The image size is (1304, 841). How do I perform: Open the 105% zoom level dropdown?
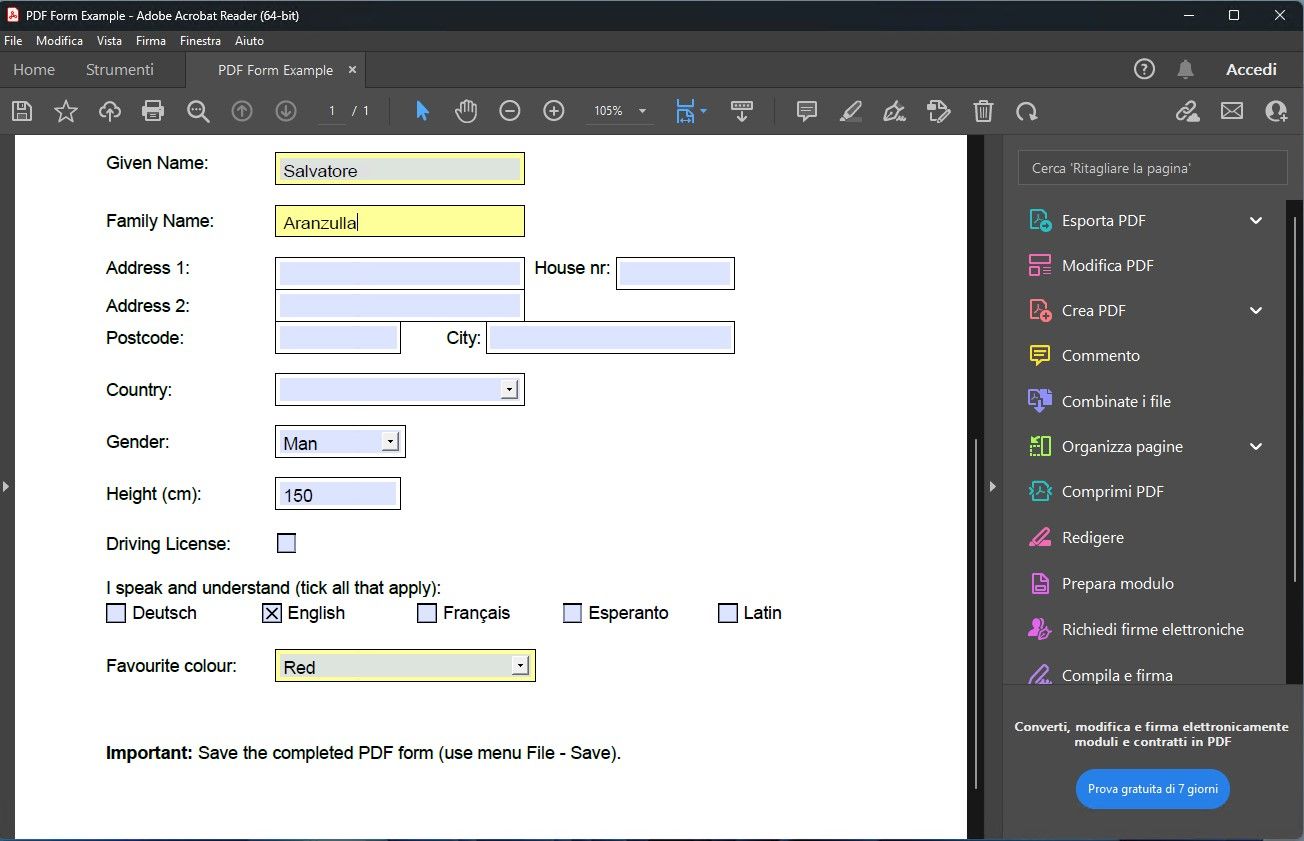tap(641, 111)
